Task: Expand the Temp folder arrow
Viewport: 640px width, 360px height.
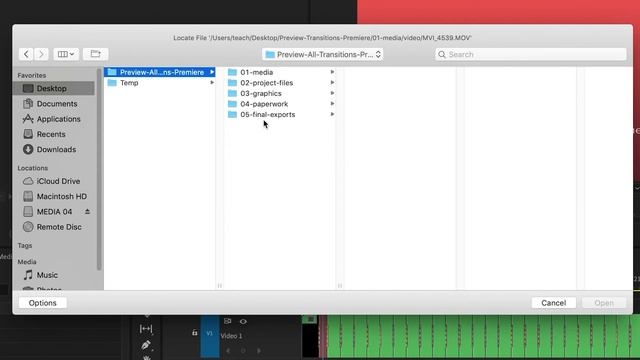Action: click(x=212, y=83)
